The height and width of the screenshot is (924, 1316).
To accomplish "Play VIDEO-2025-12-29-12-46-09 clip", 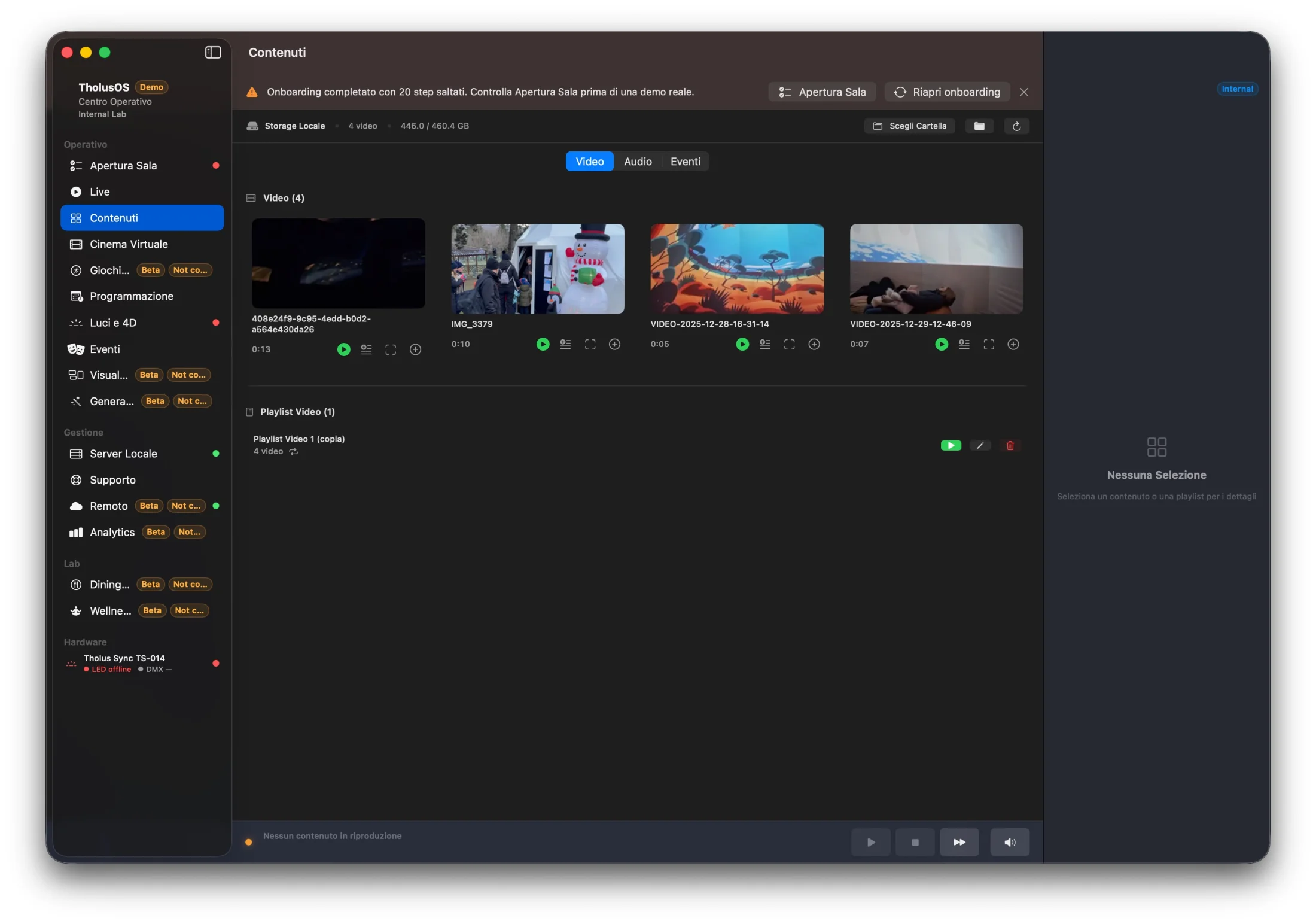I will 941,344.
